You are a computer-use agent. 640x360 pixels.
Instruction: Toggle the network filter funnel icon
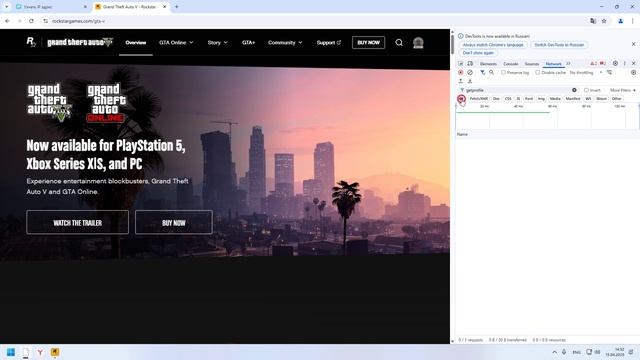[482, 72]
